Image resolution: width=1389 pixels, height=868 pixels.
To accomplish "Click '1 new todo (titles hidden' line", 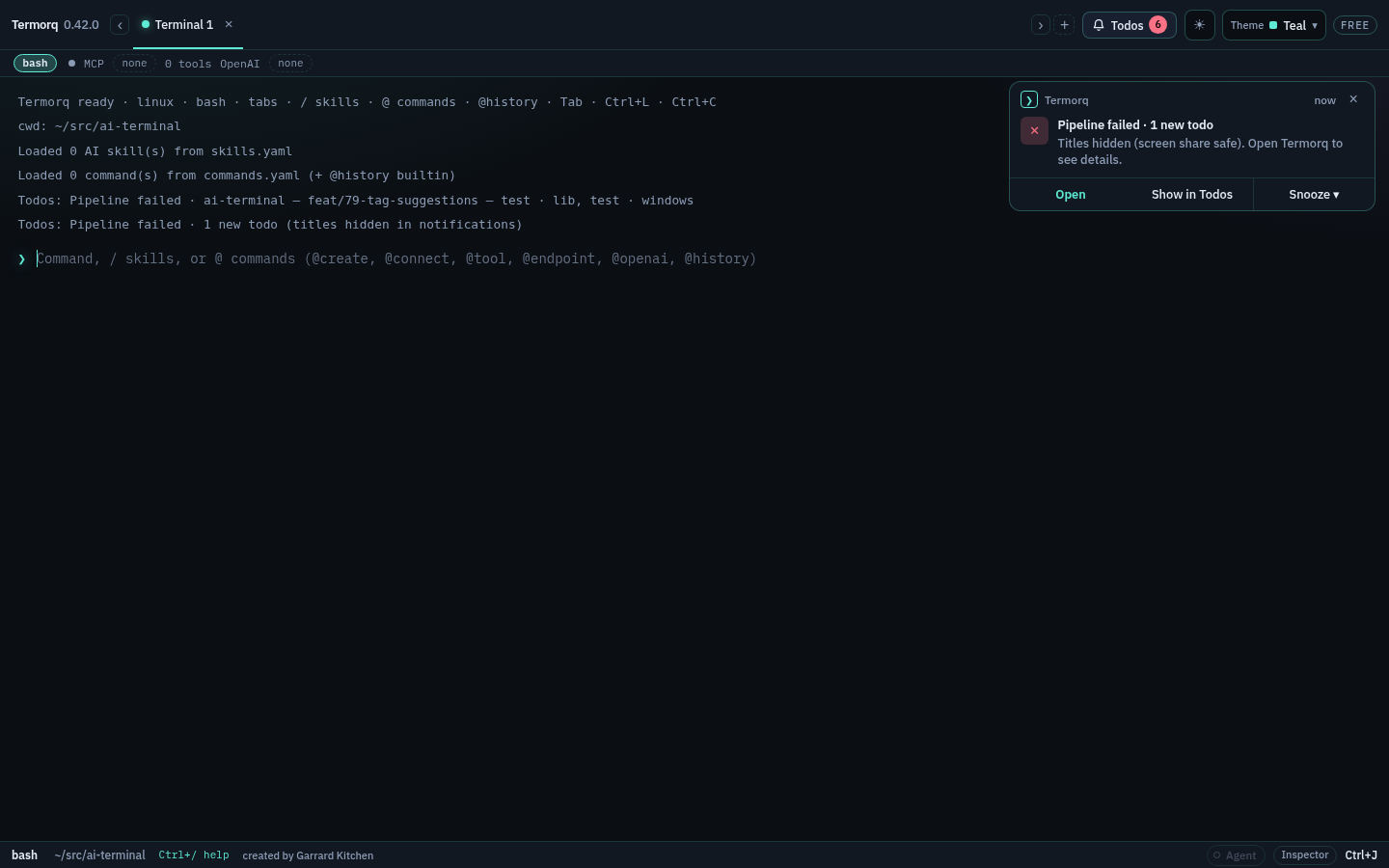I will 270,225.
